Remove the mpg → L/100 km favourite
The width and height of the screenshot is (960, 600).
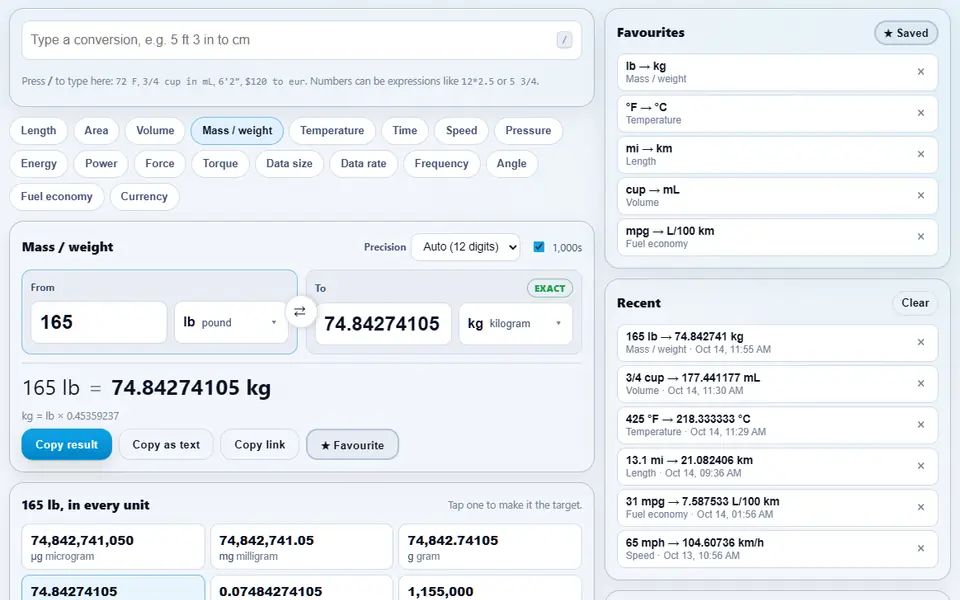pos(920,236)
